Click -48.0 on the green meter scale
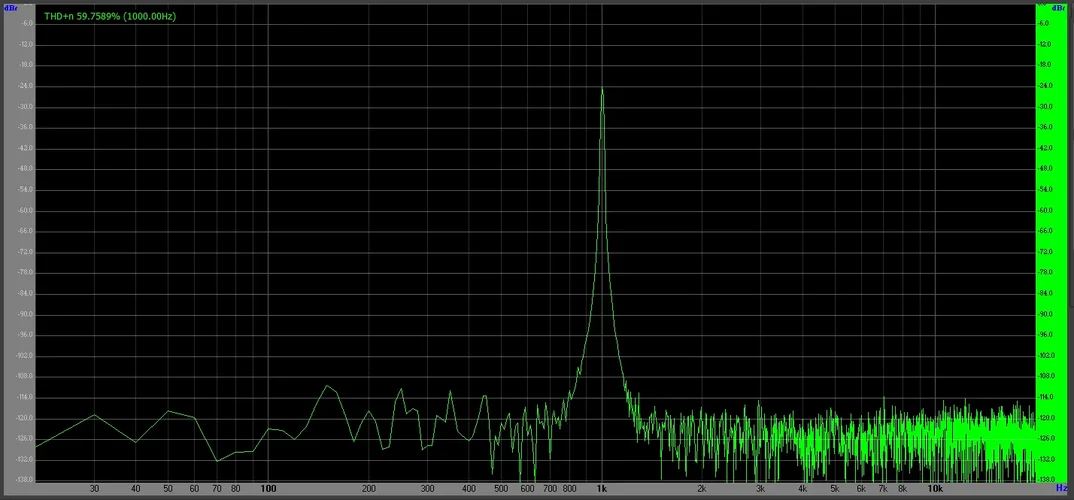This screenshot has height=500, width=1074. tap(1045, 168)
